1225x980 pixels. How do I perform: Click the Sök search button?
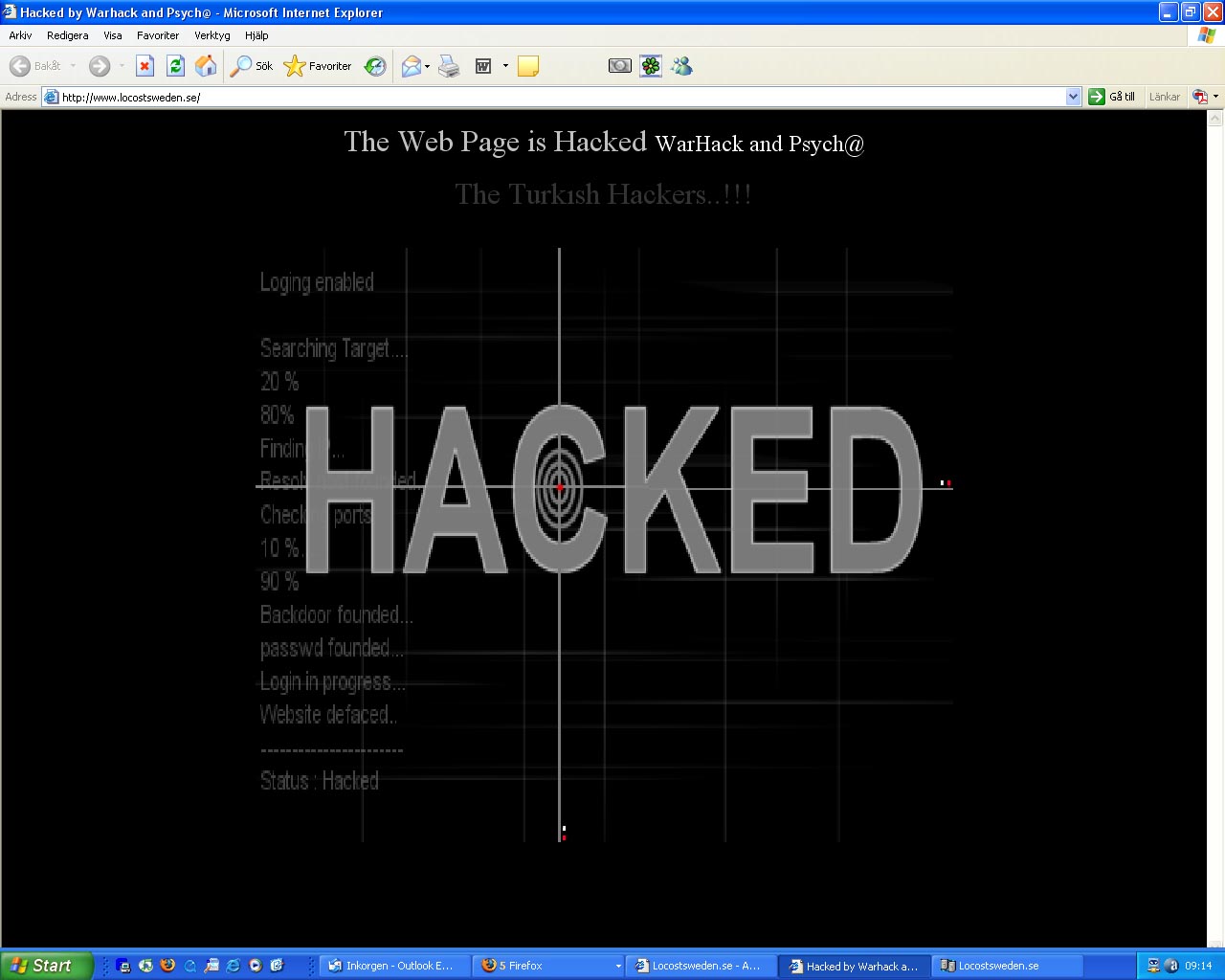click(253, 66)
